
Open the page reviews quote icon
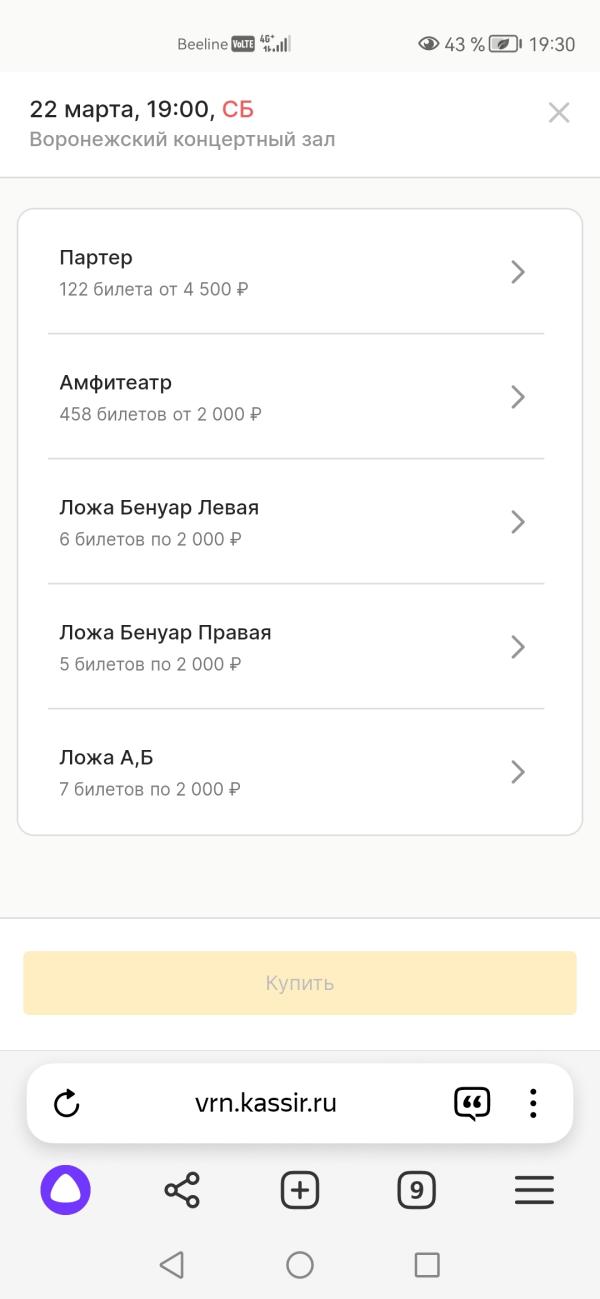[x=472, y=1104]
